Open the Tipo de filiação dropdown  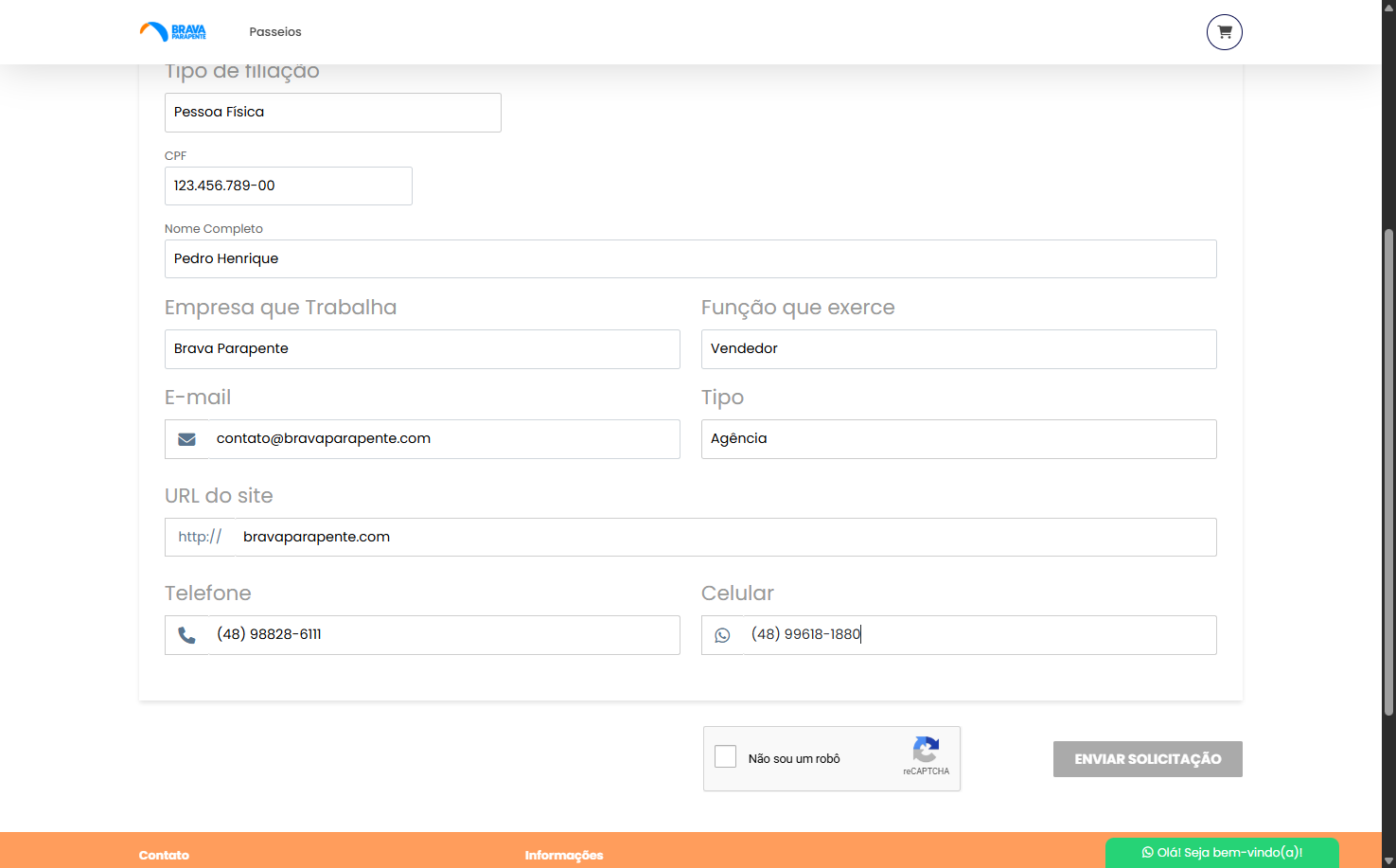tap(333, 113)
